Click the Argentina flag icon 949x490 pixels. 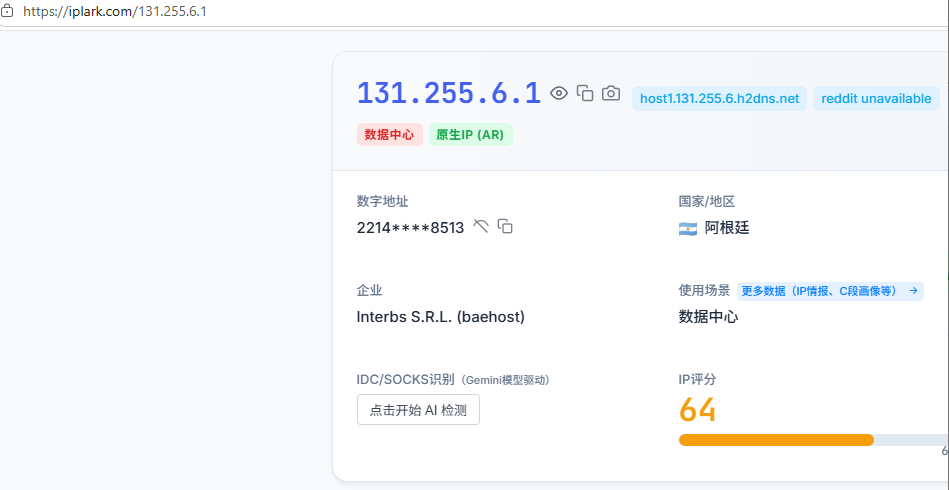(688, 229)
